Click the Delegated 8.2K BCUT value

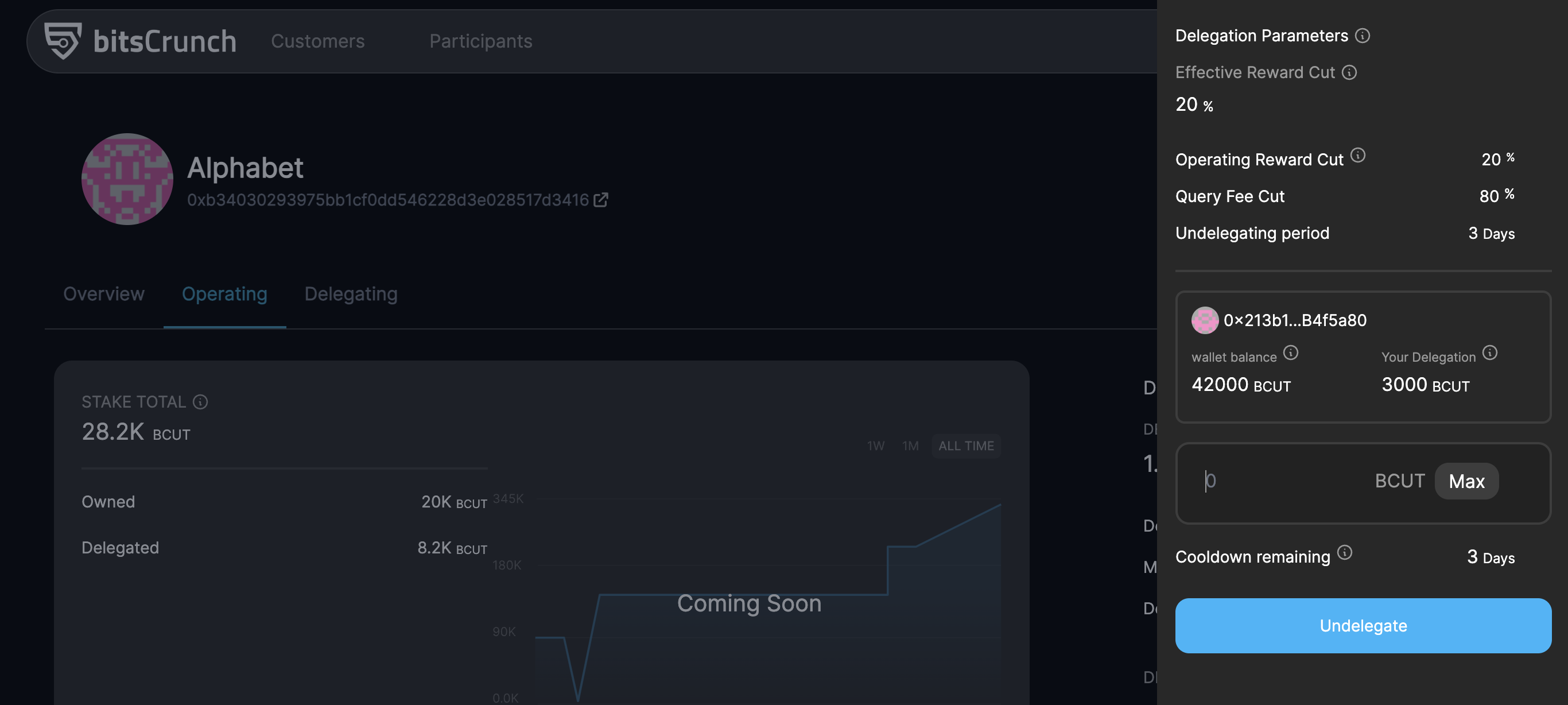click(x=452, y=548)
